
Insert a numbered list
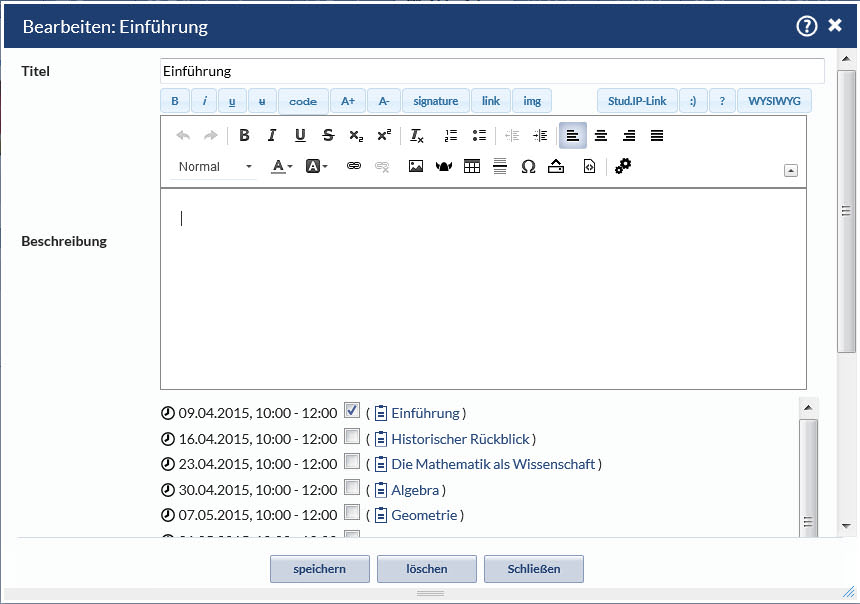point(450,136)
